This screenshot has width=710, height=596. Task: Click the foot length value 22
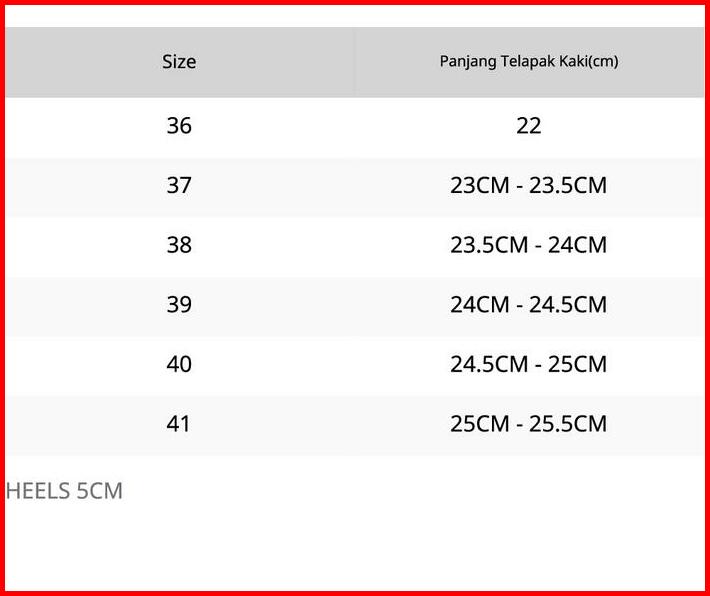click(529, 126)
